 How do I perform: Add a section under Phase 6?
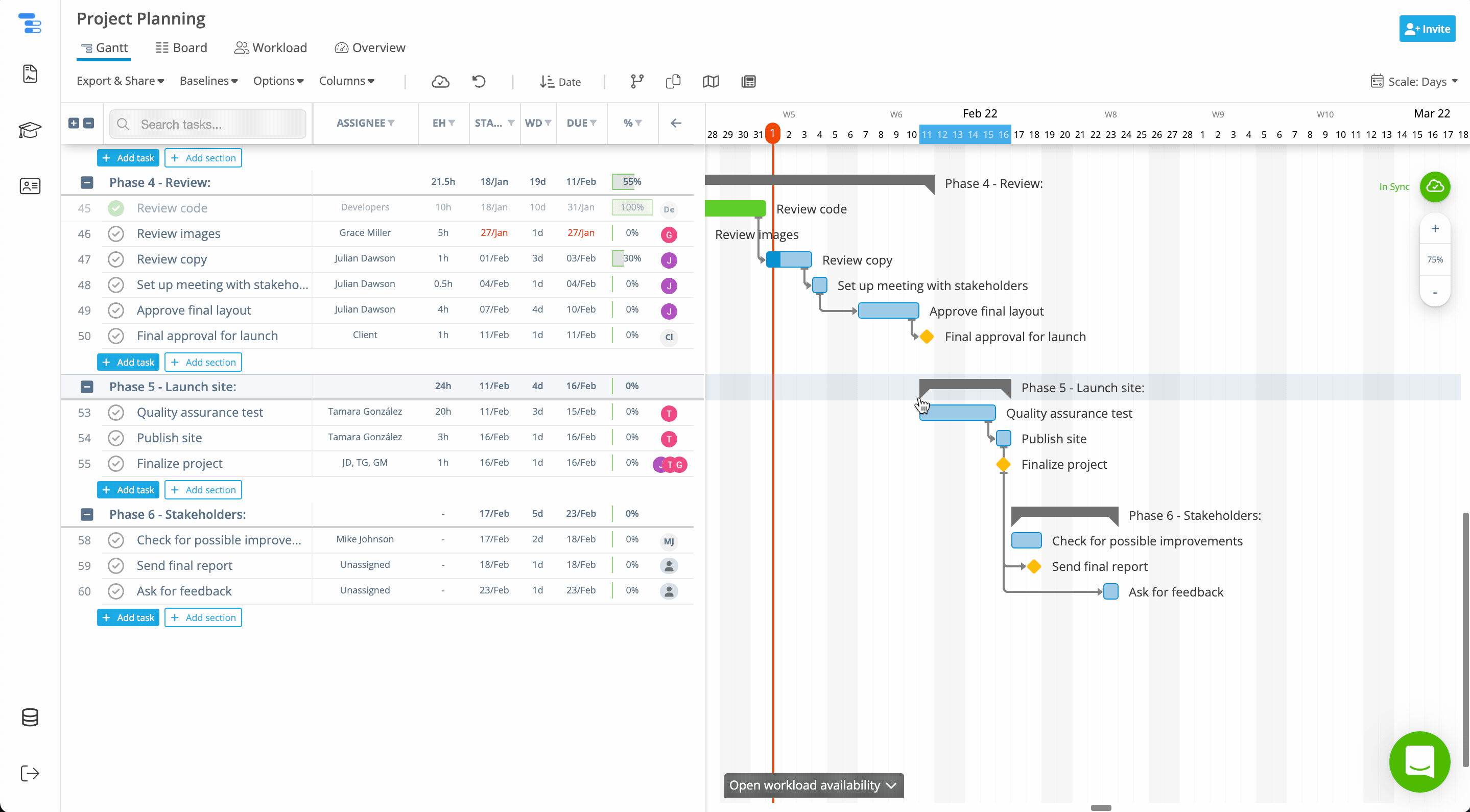click(x=203, y=617)
